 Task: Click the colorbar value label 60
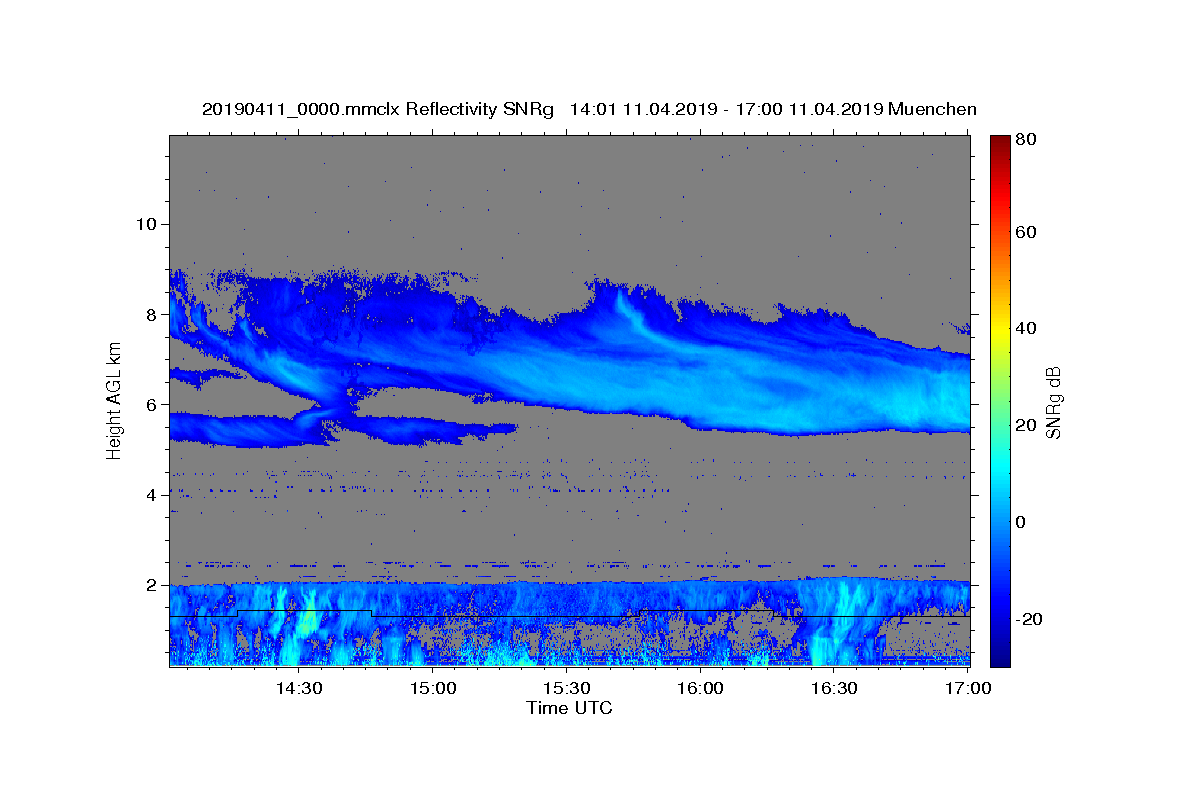[x=1026, y=232]
